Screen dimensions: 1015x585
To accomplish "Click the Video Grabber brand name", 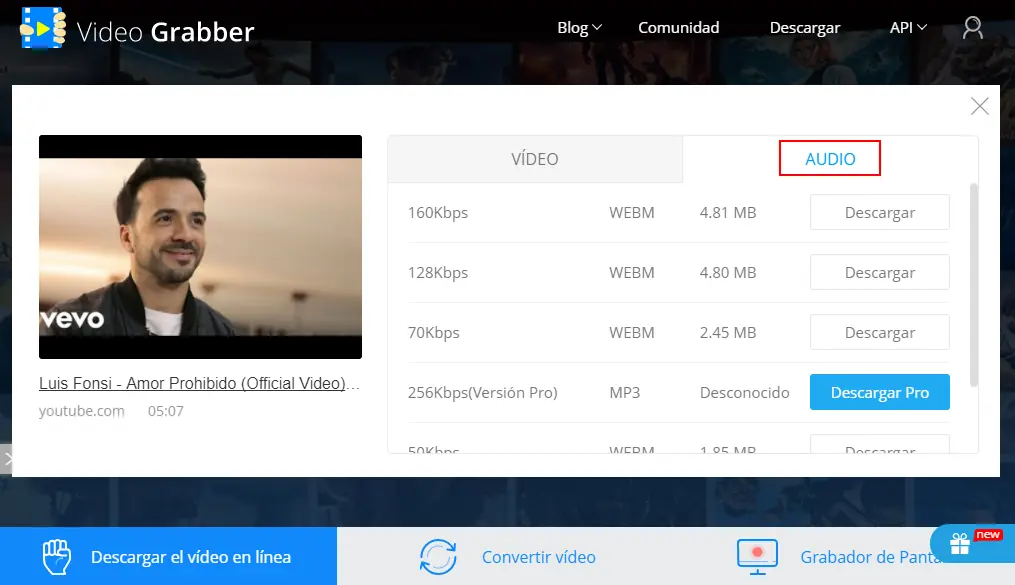I will [166, 32].
